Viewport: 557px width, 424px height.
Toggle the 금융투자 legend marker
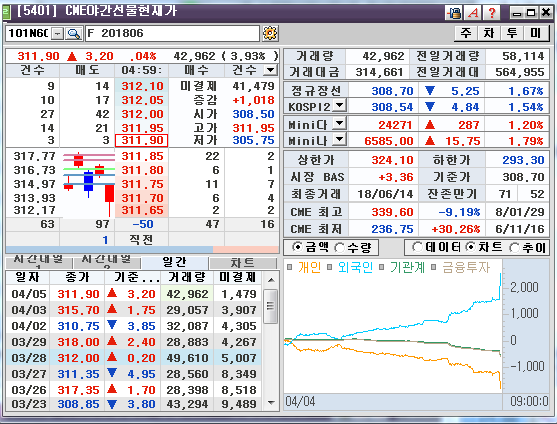pos(433,267)
